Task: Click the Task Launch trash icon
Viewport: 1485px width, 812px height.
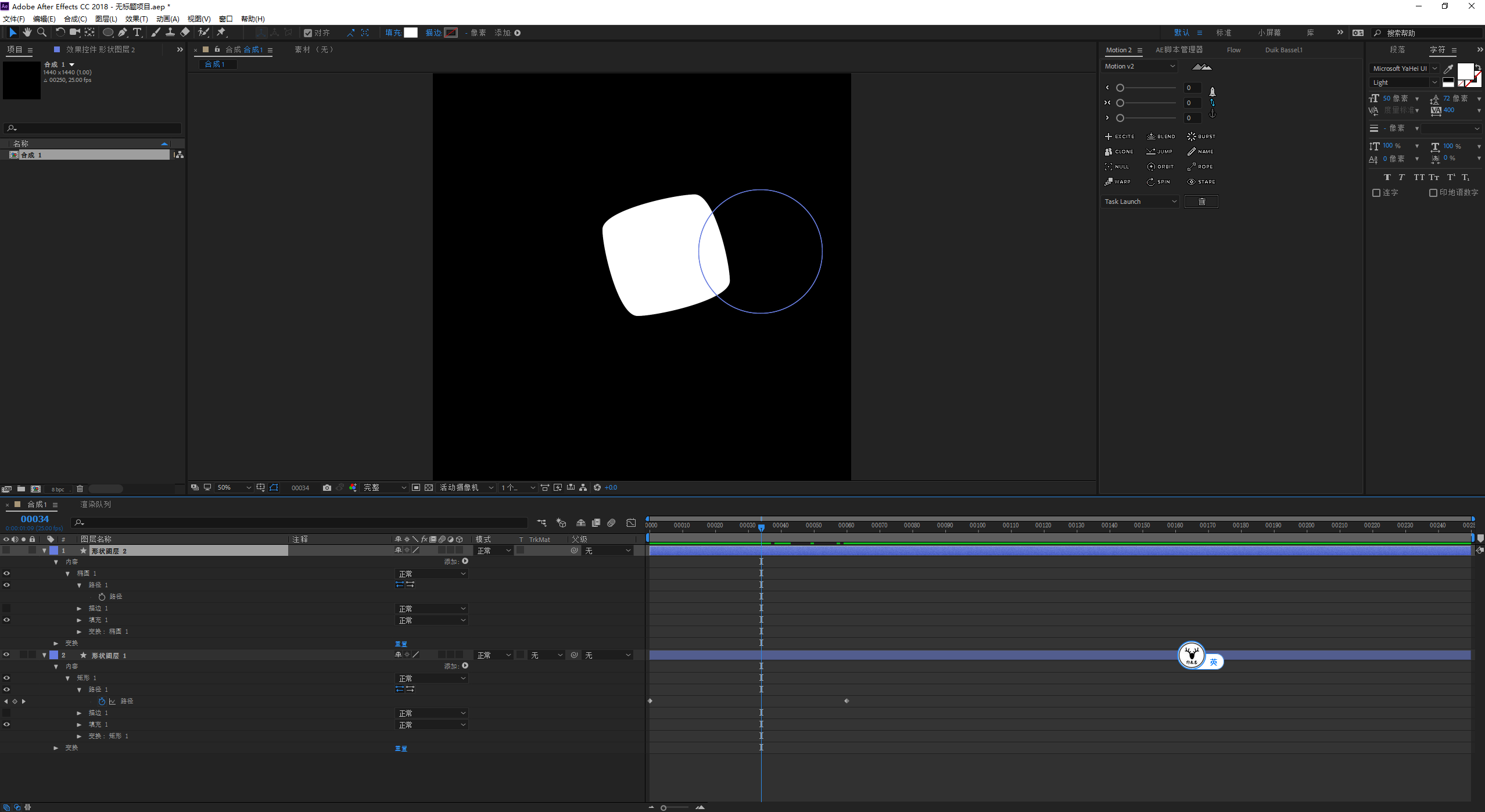Action: [1201, 202]
